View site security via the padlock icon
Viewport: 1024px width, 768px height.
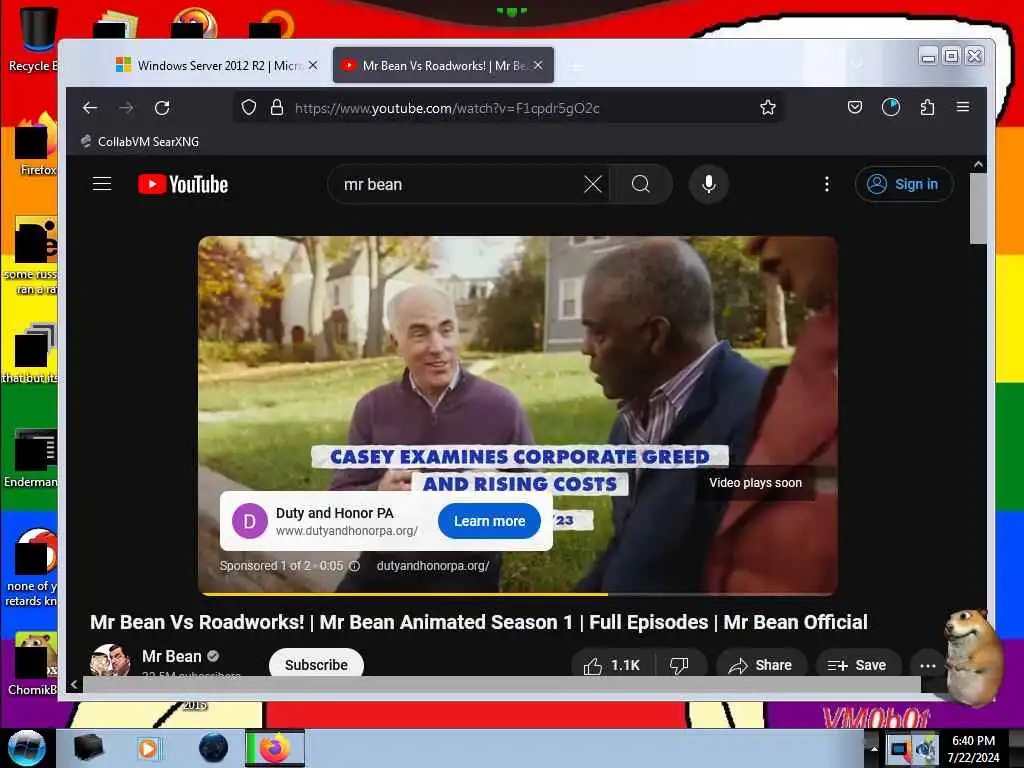coord(277,107)
